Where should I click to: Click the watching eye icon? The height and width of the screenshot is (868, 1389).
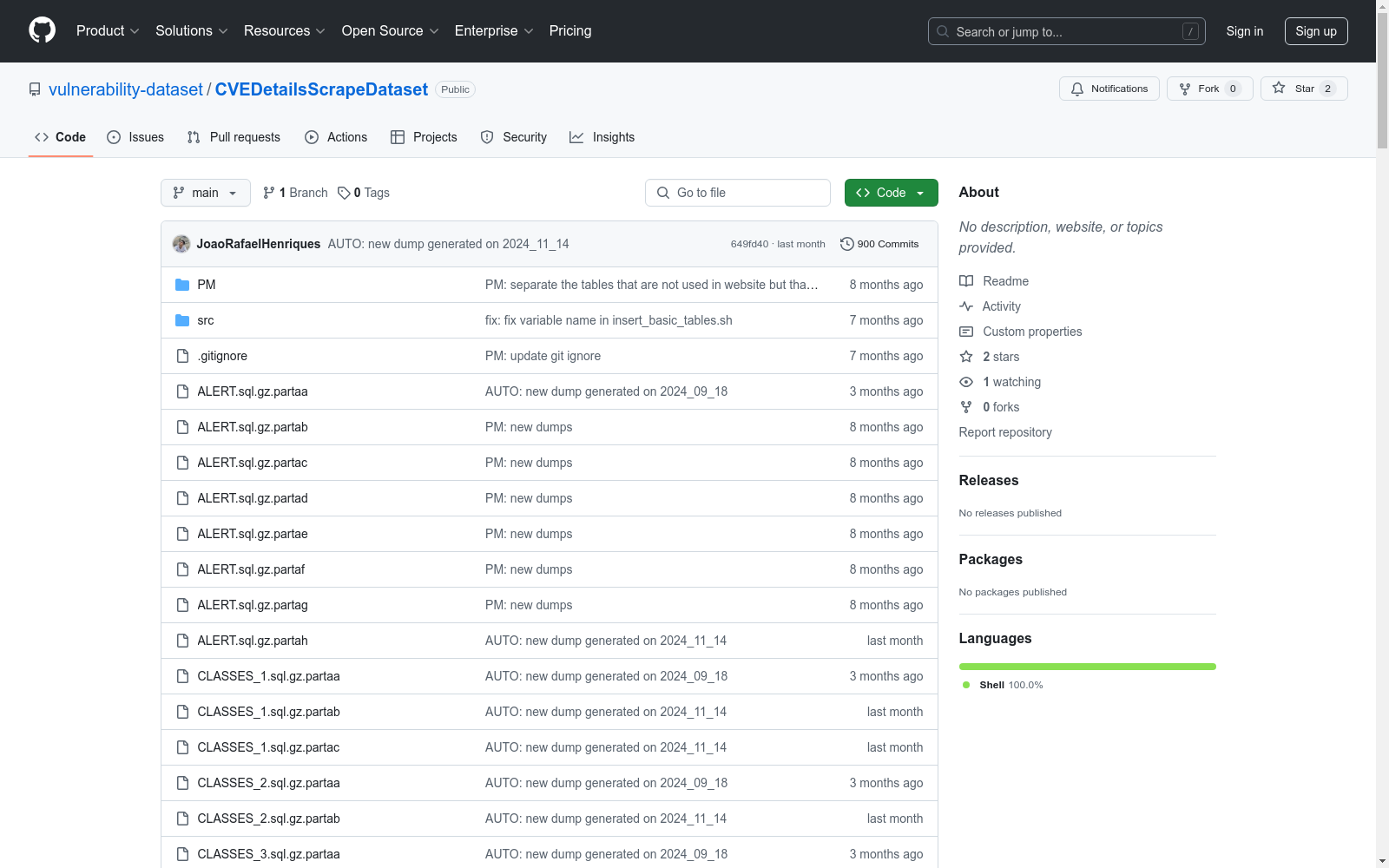pyautogui.click(x=966, y=382)
